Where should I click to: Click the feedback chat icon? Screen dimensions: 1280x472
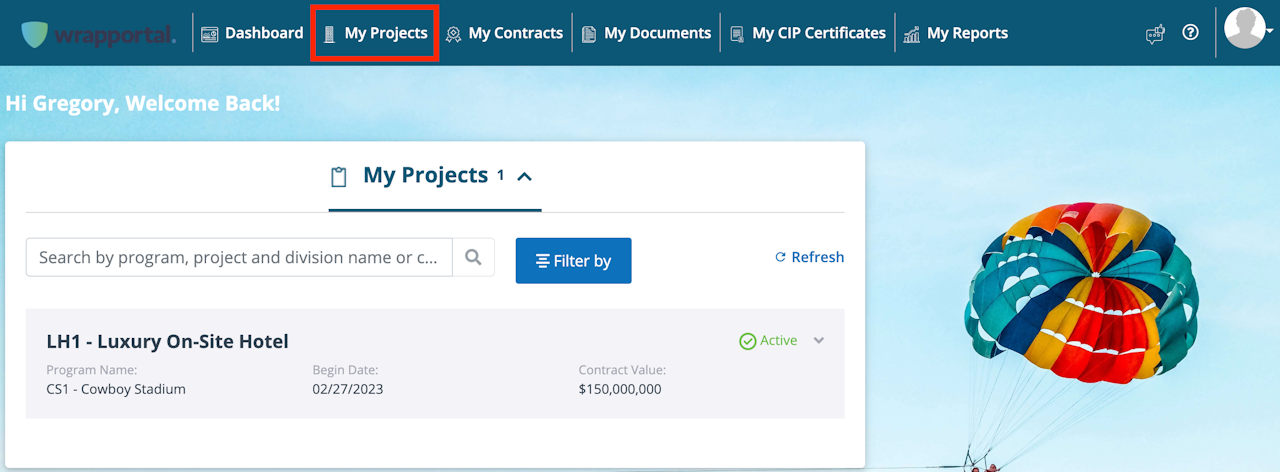click(x=1155, y=33)
